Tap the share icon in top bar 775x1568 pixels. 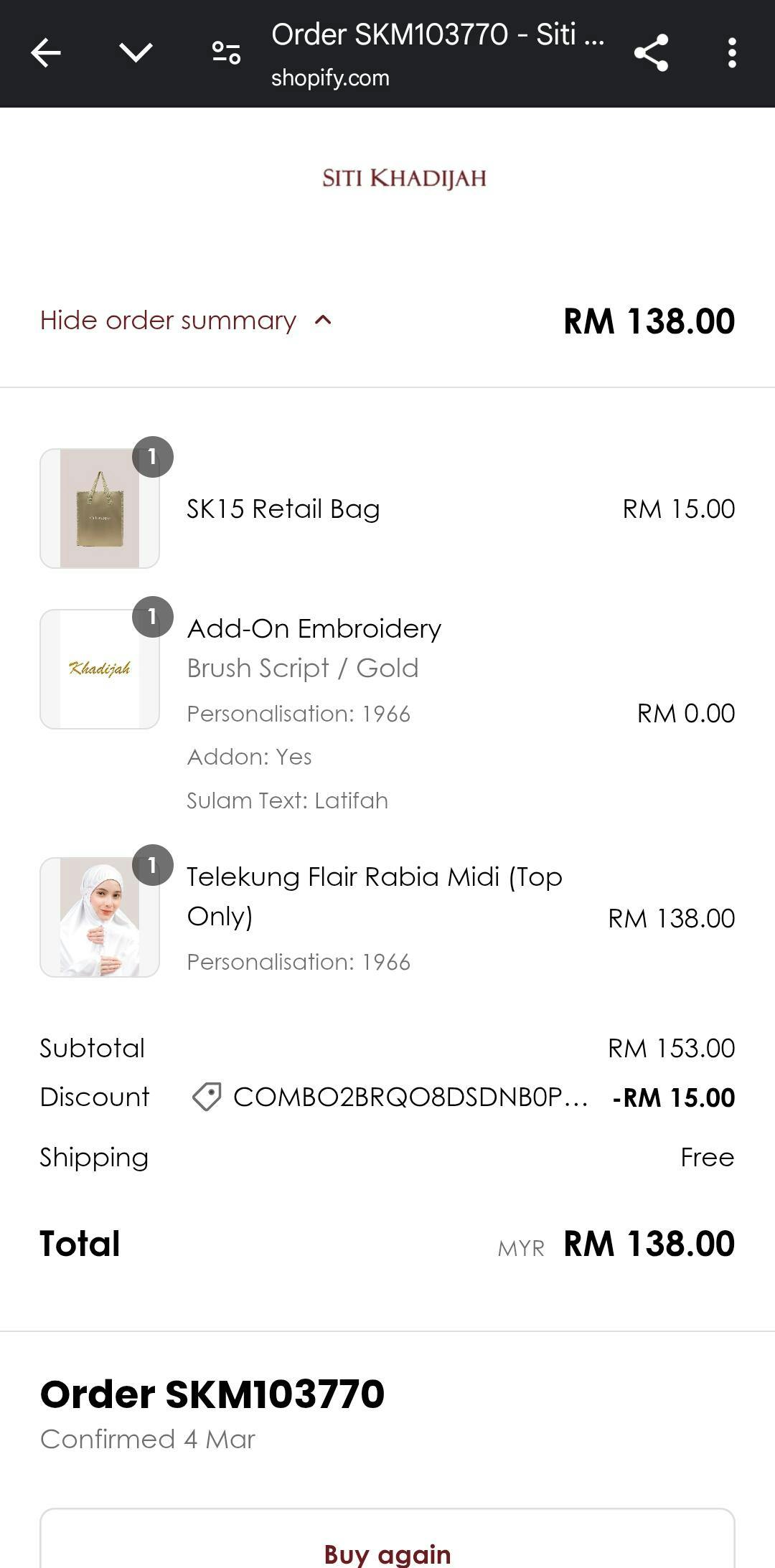(651, 53)
